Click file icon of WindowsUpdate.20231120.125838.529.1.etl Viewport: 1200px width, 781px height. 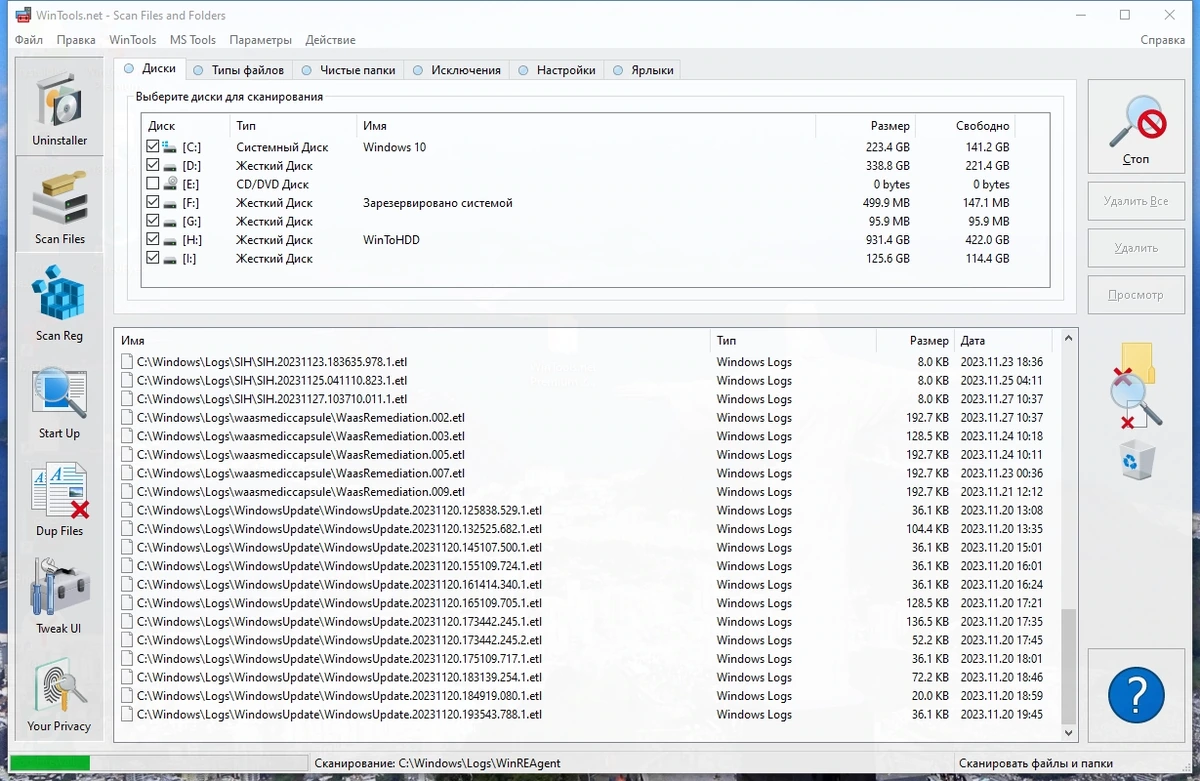pos(127,510)
